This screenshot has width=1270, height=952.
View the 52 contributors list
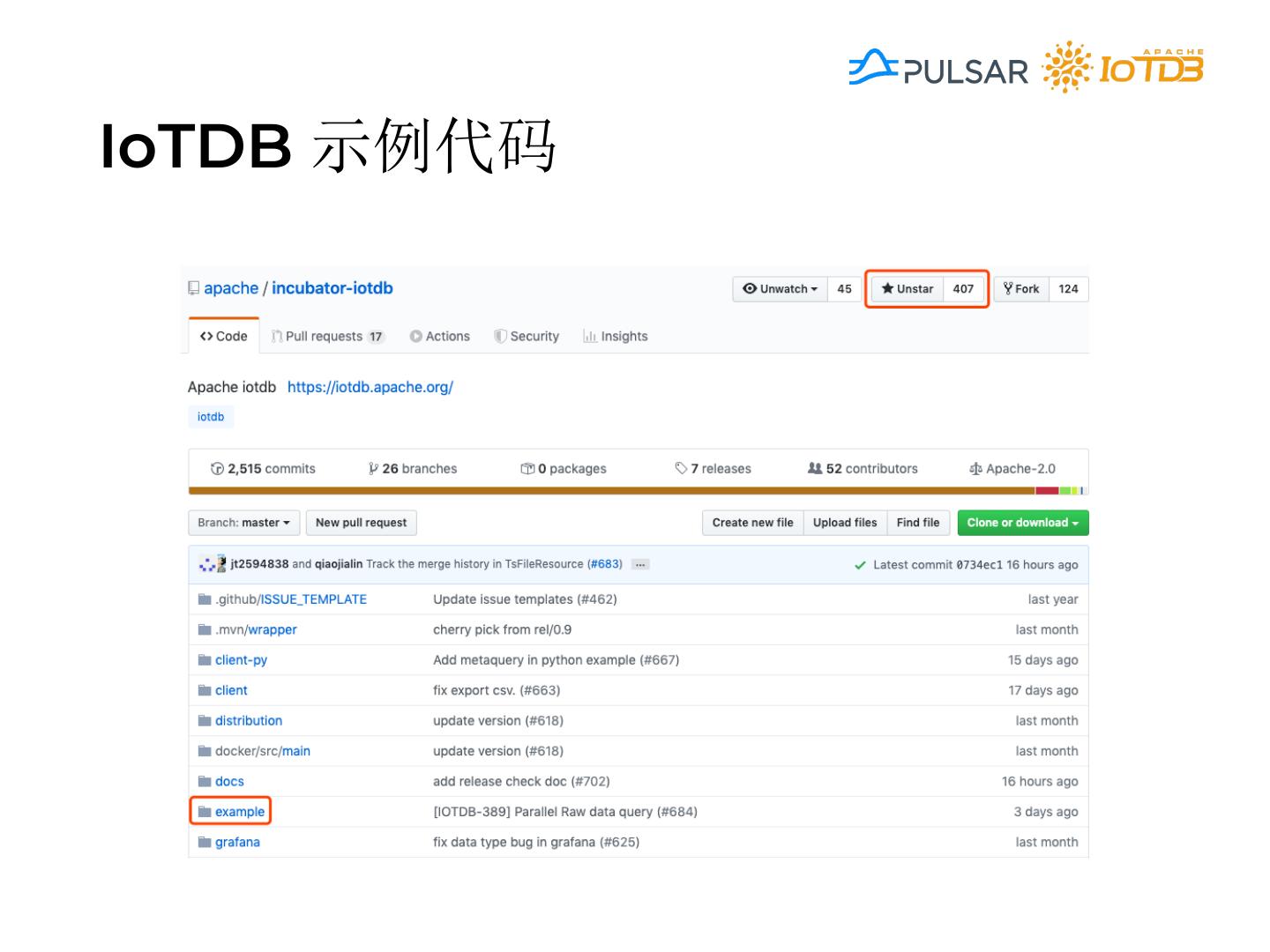(863, 469)
